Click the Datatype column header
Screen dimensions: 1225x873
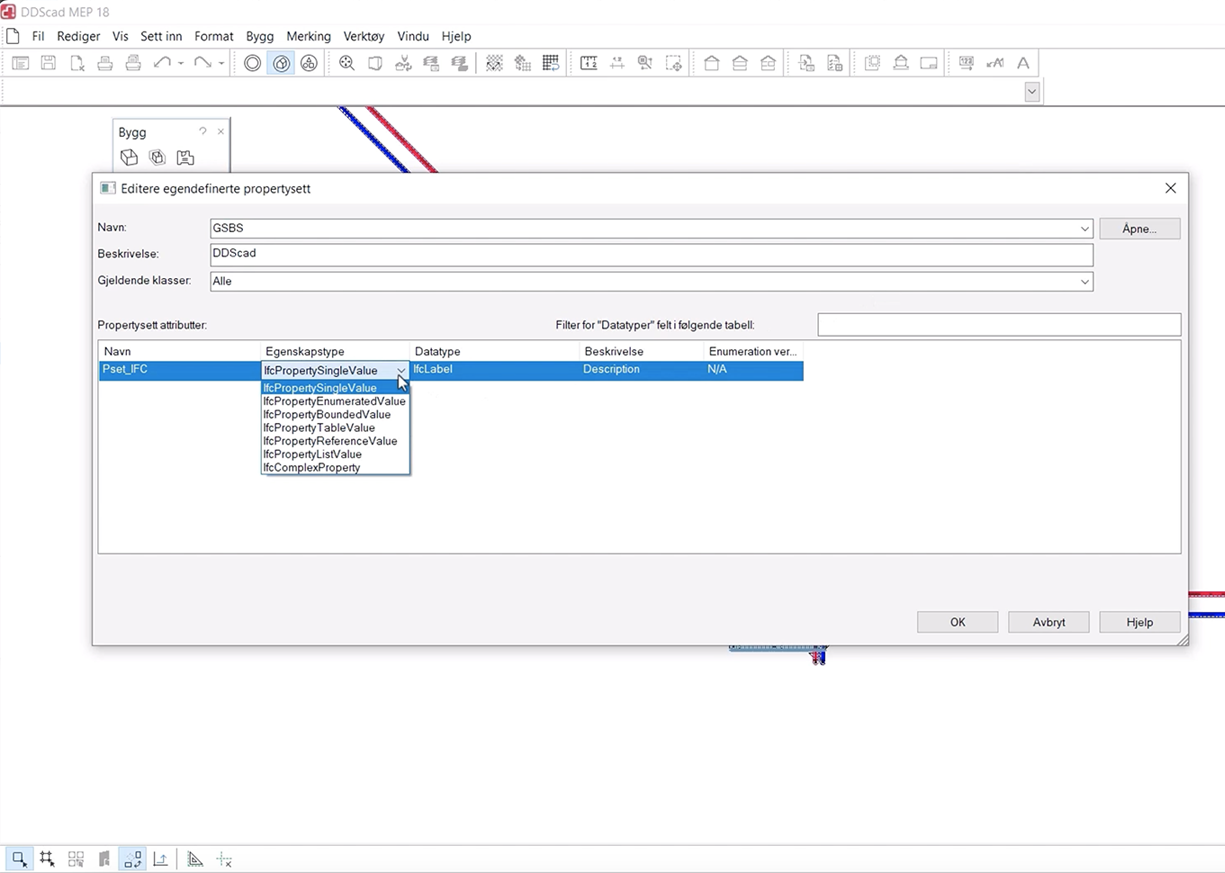(494, 352)
